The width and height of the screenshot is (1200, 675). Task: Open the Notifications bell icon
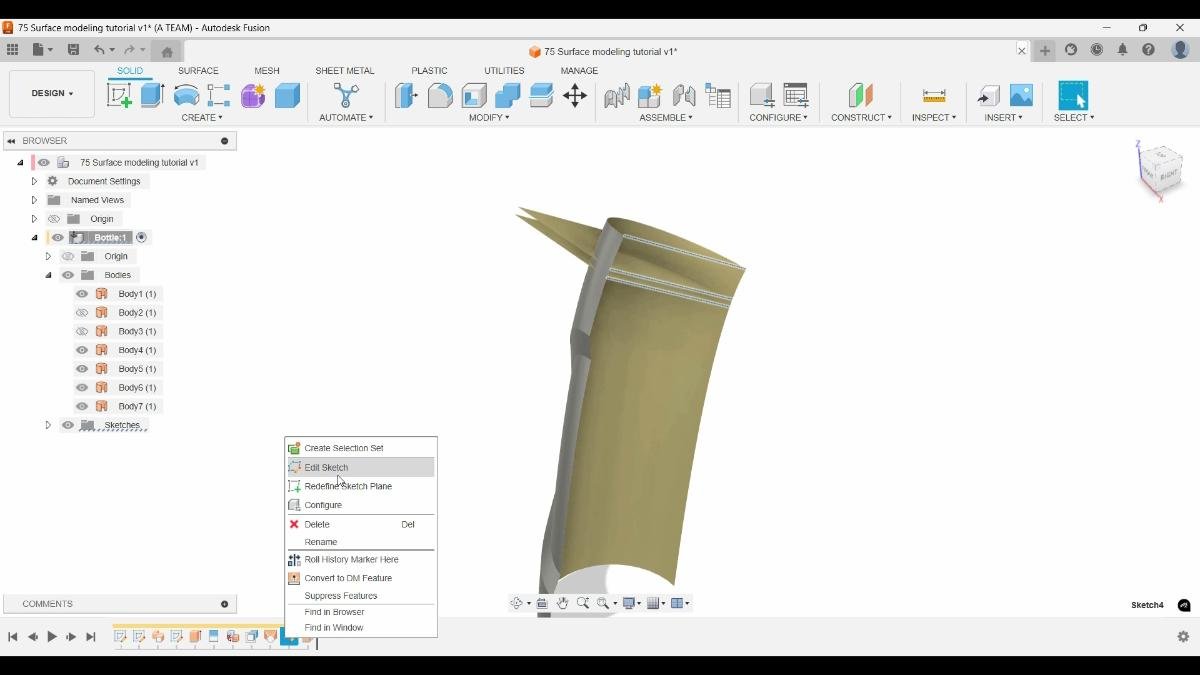[1122, 50]
